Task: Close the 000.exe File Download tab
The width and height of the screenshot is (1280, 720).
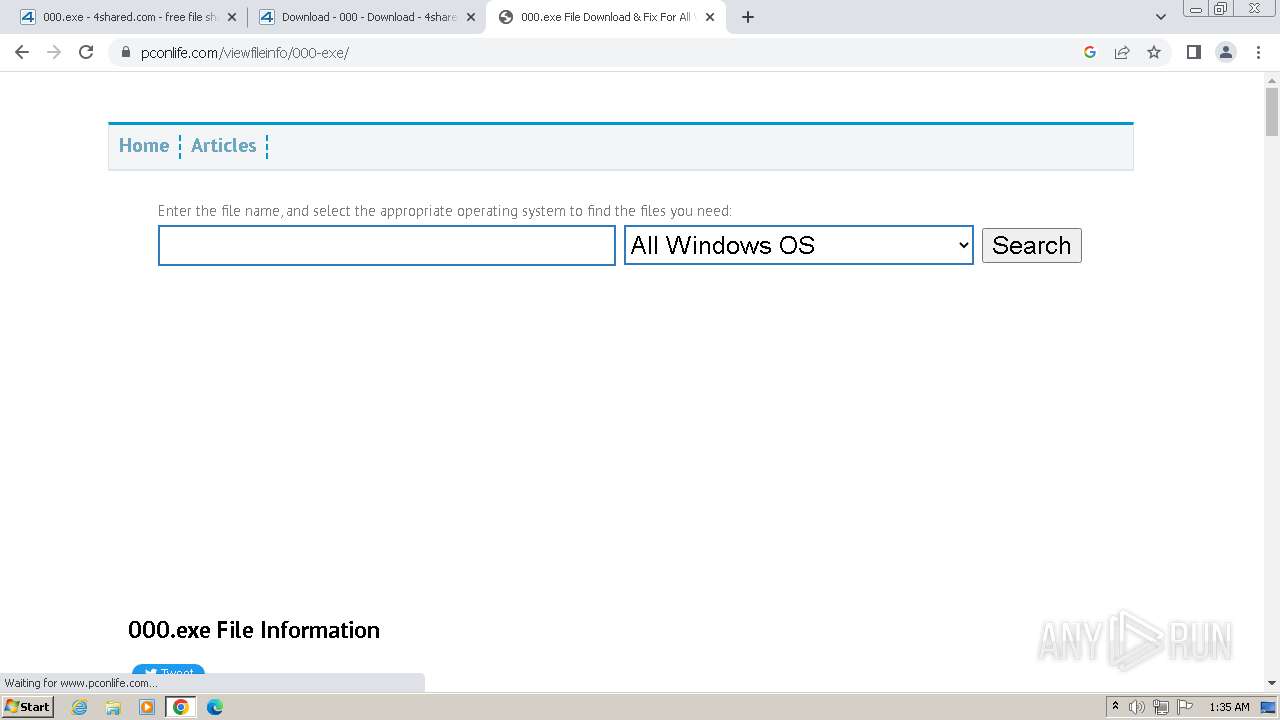Action: [x=710, y=17]
